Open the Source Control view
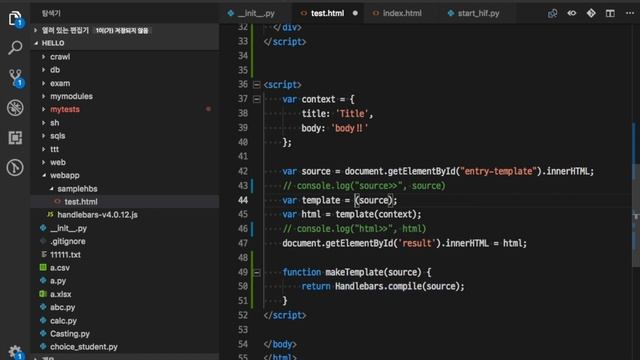The height and width of the screenshot is (360, 640). pos(16,78)
